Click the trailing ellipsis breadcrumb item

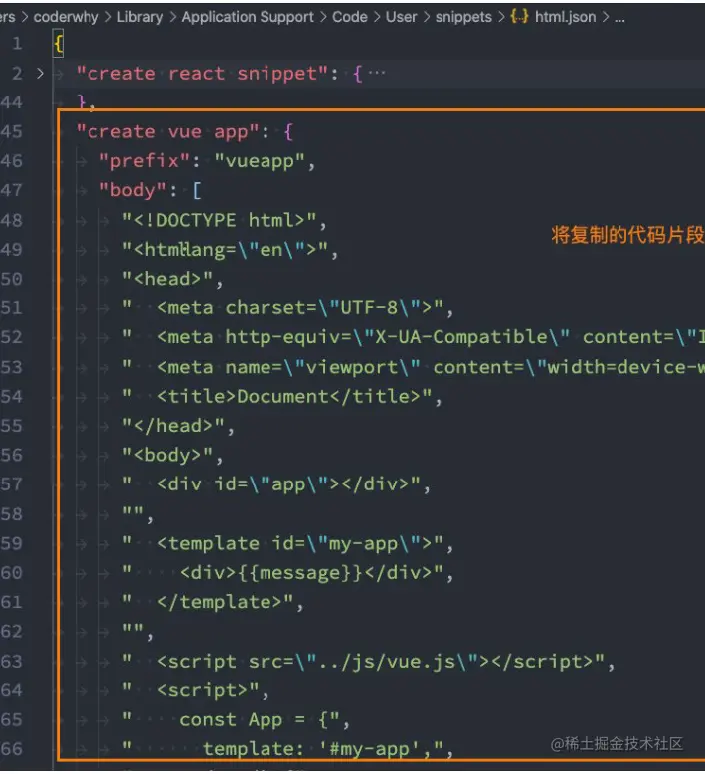[x=620, y=19]
